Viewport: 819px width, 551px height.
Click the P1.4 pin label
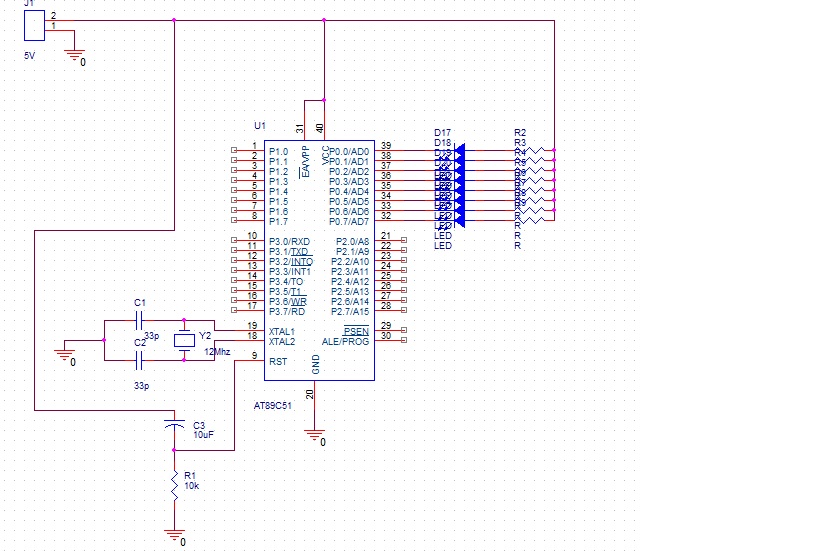pos(278,192)
